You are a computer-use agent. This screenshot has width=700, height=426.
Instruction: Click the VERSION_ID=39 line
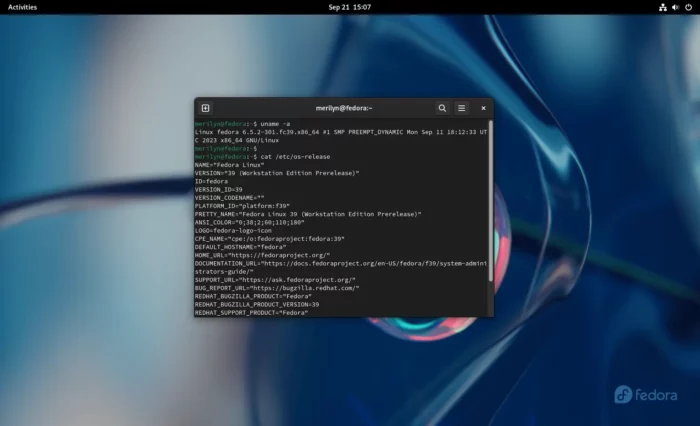219,189
